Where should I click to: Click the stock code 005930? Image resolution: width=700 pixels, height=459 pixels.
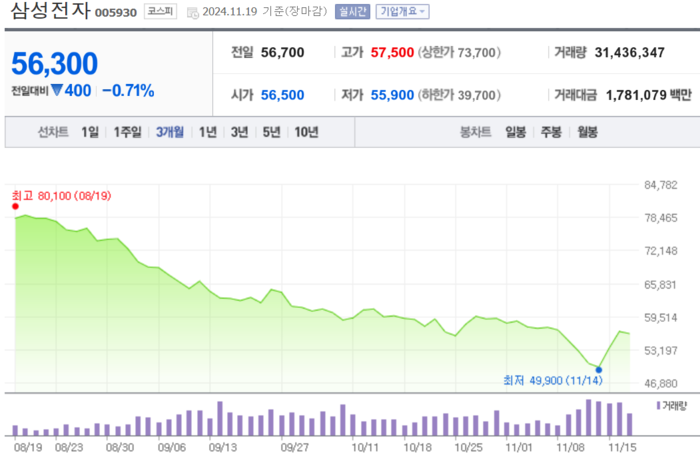116,14
